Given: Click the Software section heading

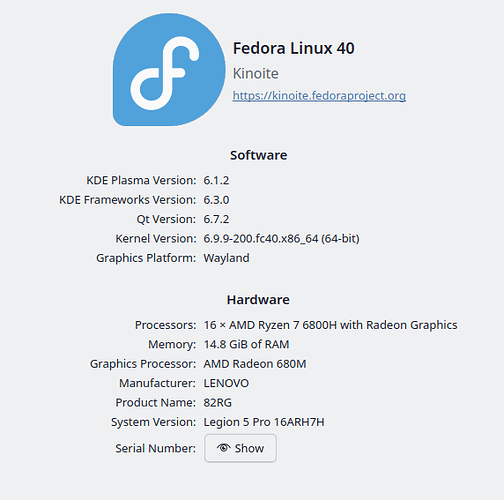Looking at the screenshot, I should point(258,155).
